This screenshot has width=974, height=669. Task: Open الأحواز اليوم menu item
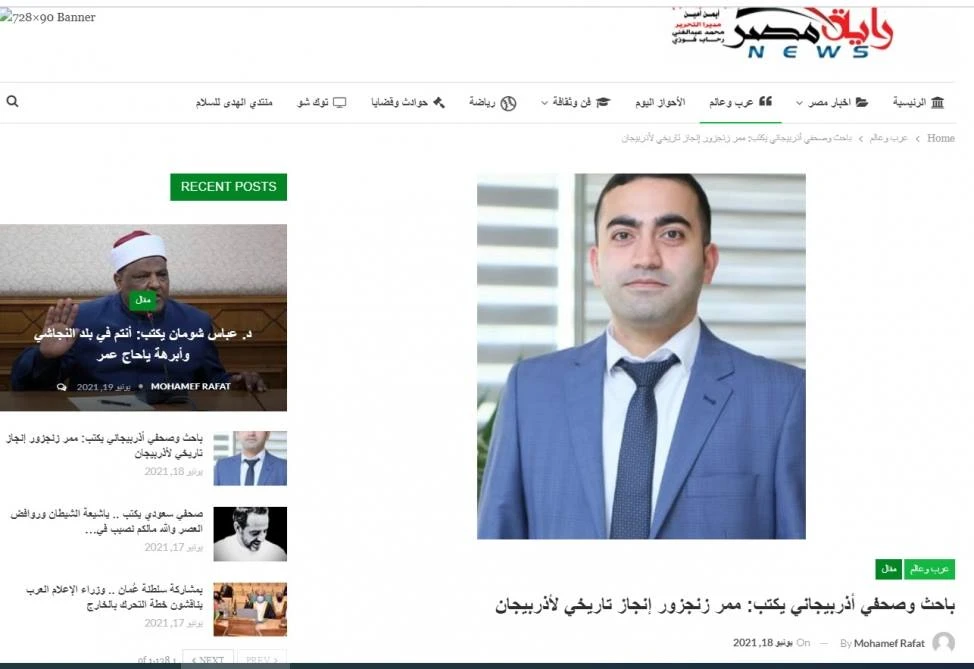tap(660, 102)
